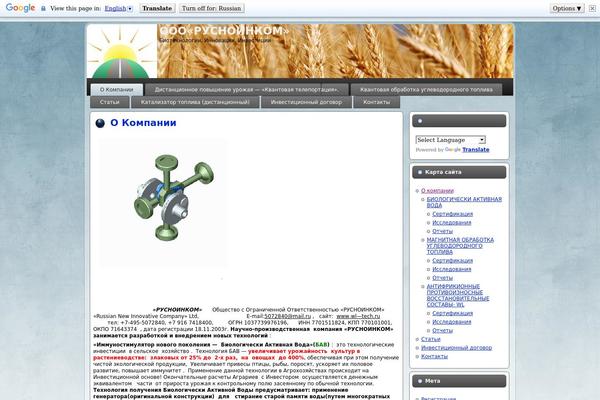Open the 'Инвестиционный договор' tab
Image resolution: width=600 pixels, height=400 pixels.
(306, 102)
